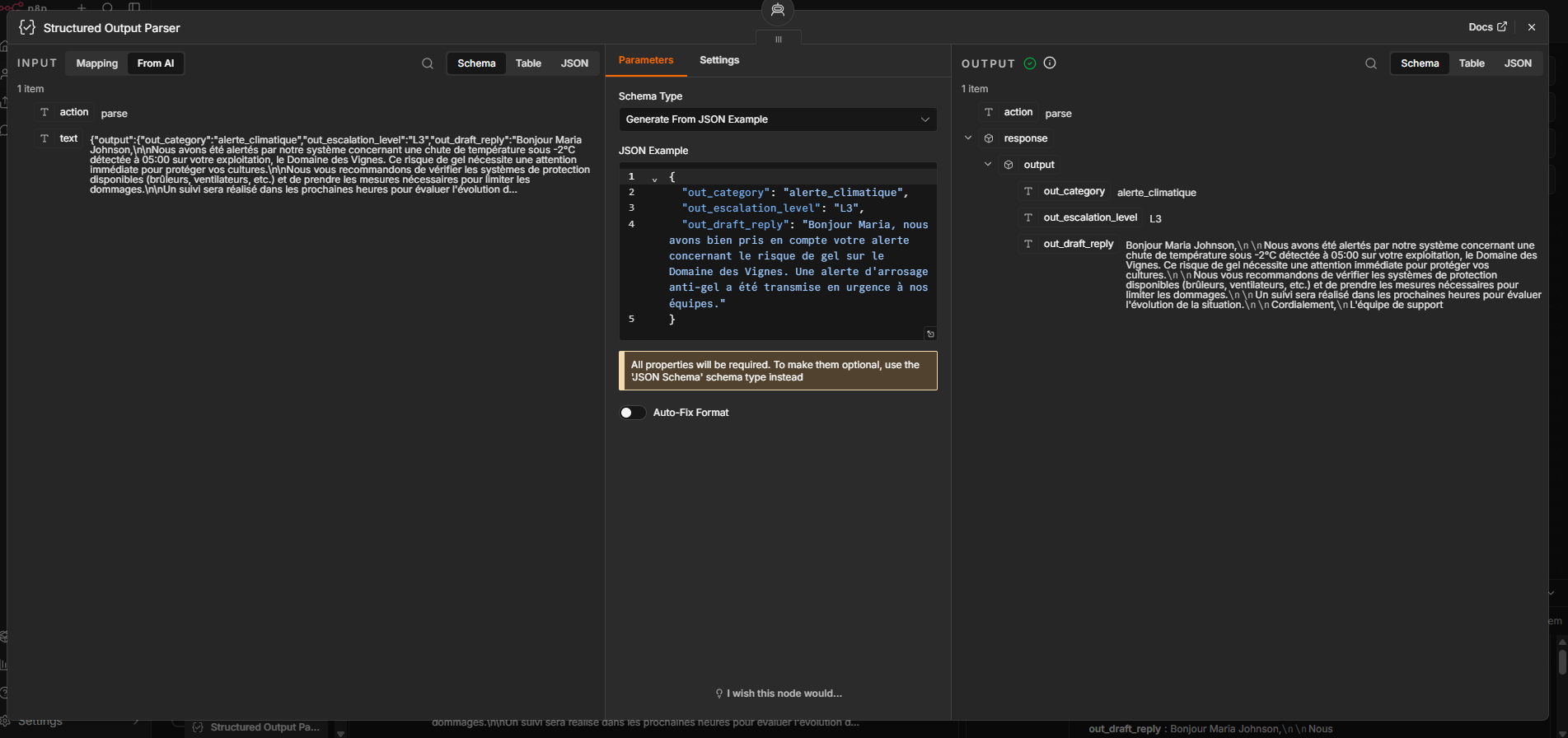Click the output response cube icon
Screen dimensions: 1568x738
coord(989,138)
